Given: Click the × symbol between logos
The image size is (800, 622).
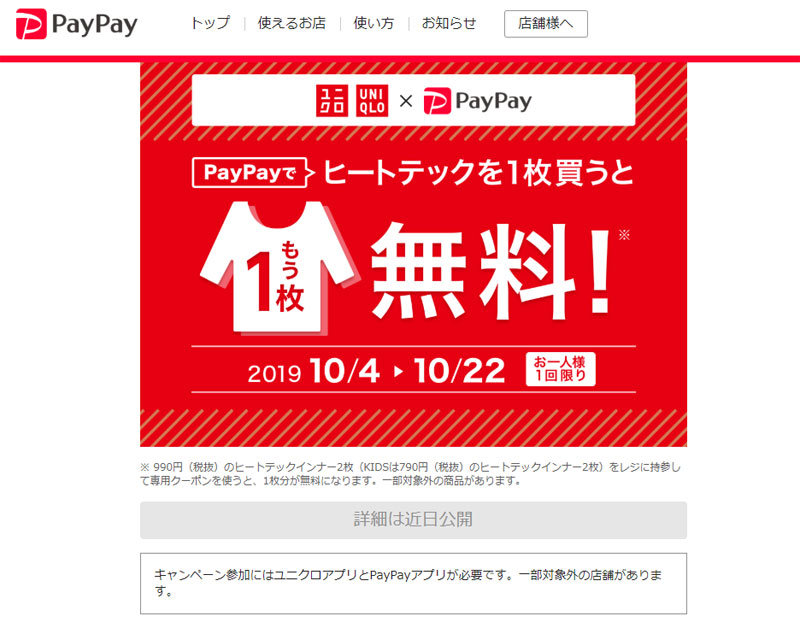Looking at the screenshot, I should [x=406, y=101].
